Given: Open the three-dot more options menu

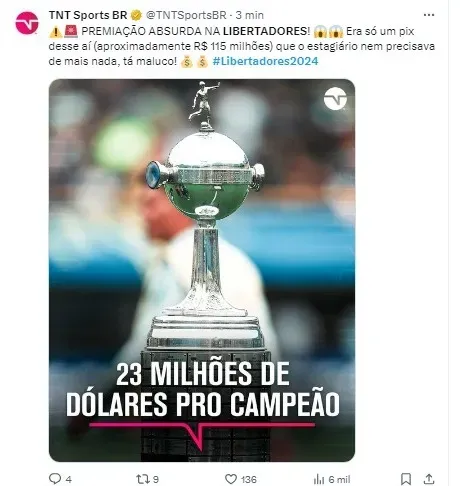Looking at the screenshot, I should click(x=429, y=15).
